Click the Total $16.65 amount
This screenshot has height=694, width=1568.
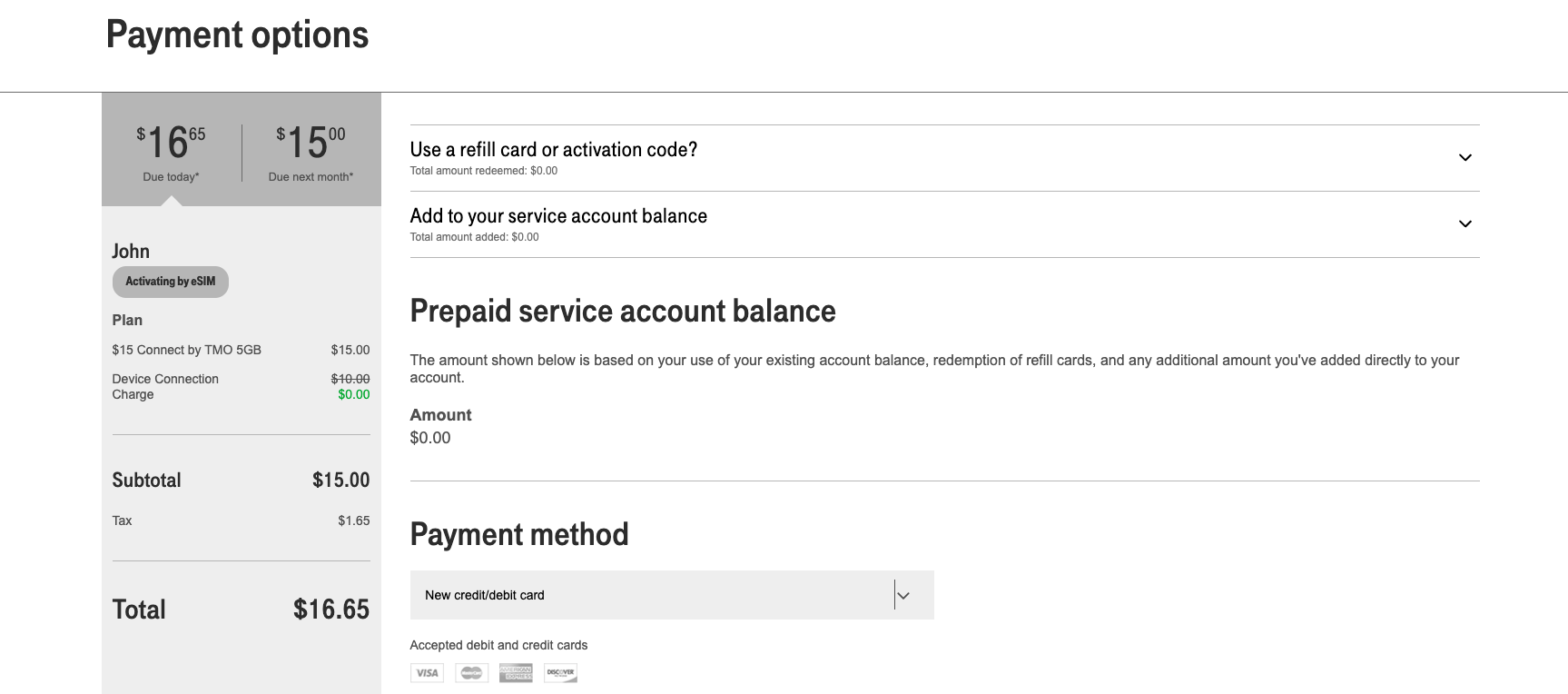coord(331,610)
